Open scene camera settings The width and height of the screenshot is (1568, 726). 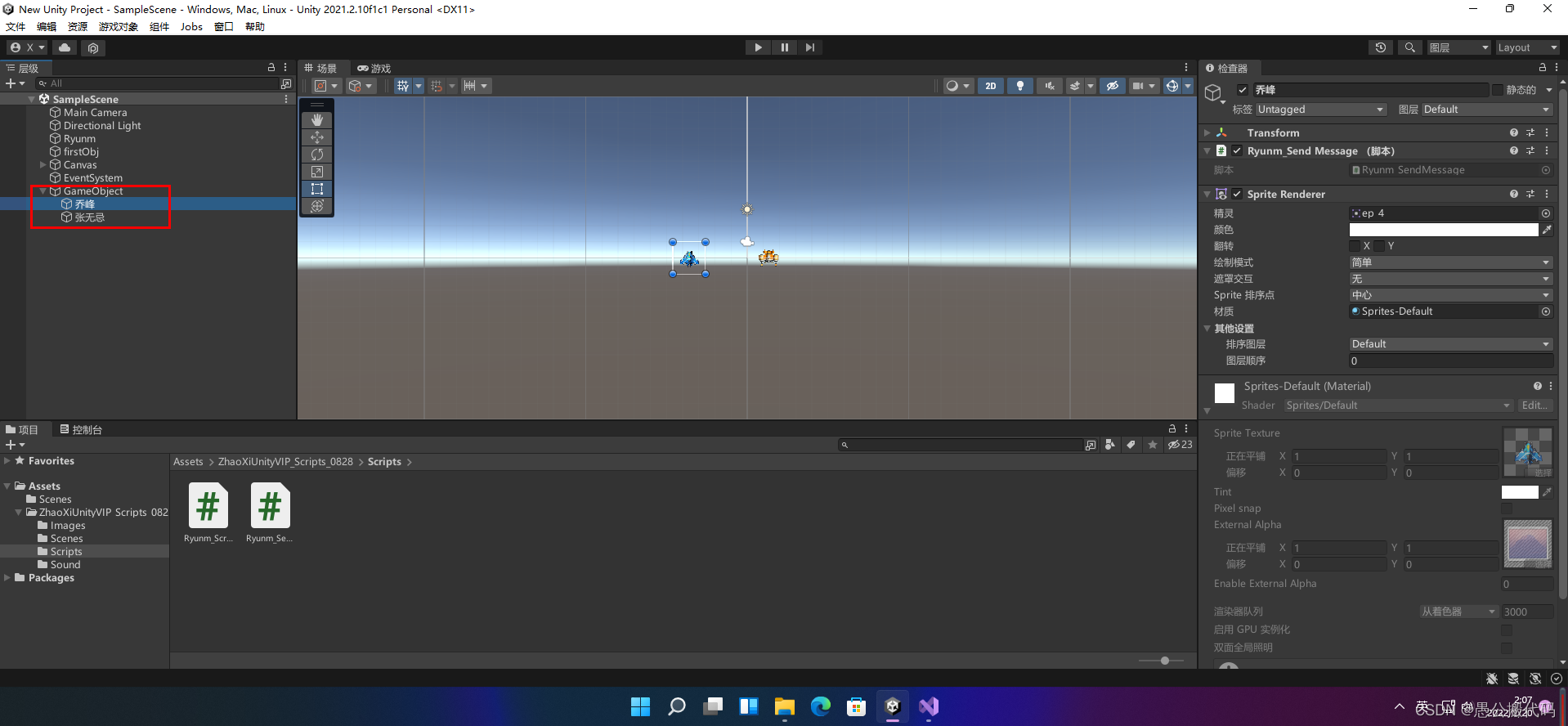tap(1143, 86)
